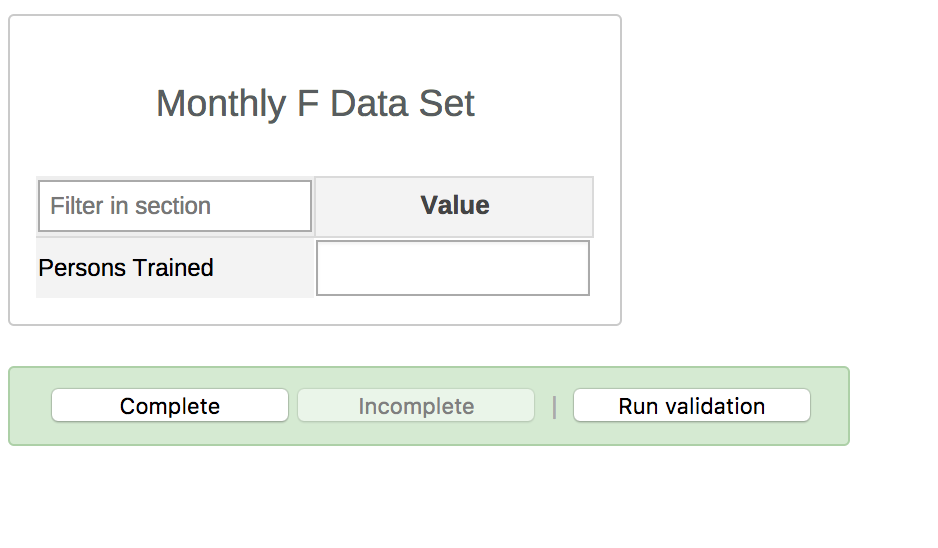The image size is (938, 548).
Task: Mark the data set as Complete
Action: pyautogui.click(x=170, y=406)
